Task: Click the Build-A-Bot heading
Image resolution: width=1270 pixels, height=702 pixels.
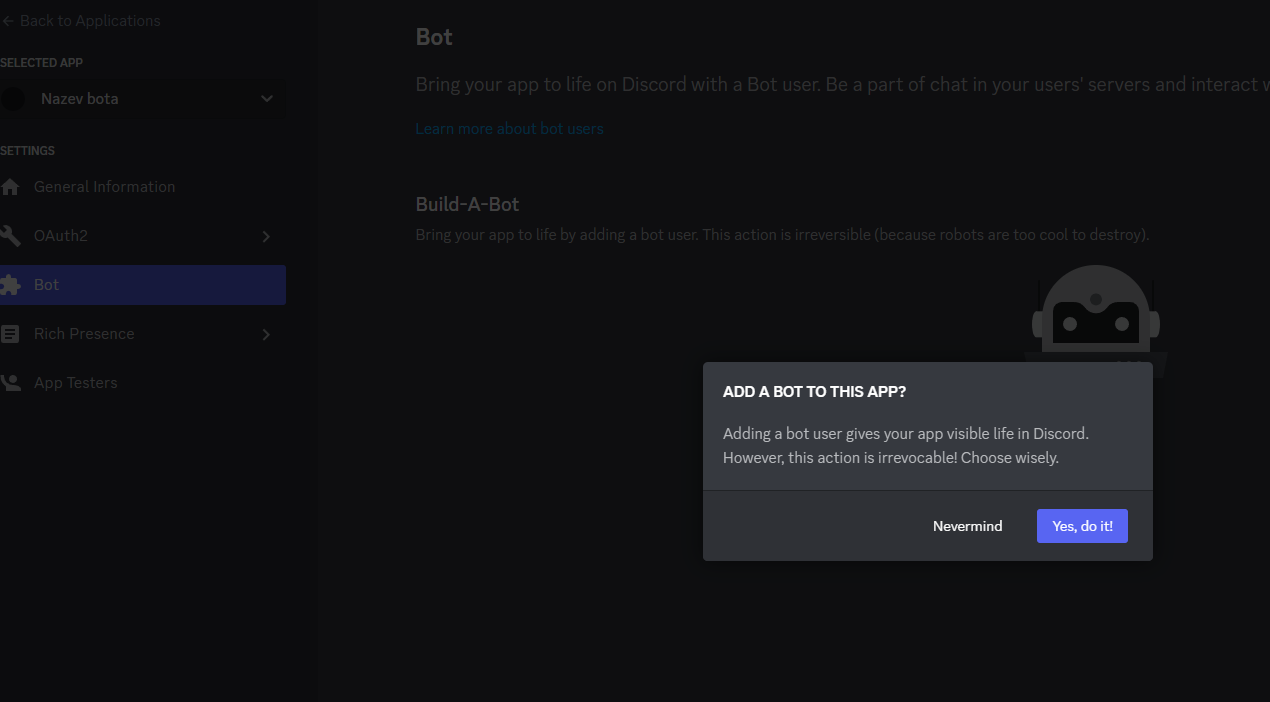Action: (x=467, y=204)
